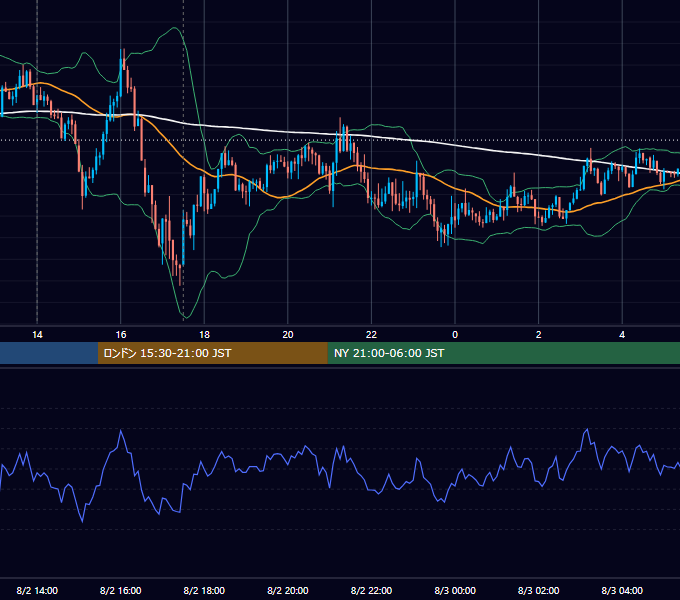Screen dimensions: 680x600
Task: Click the '16' hour label on price chart axis
Action: pos(121,334)
